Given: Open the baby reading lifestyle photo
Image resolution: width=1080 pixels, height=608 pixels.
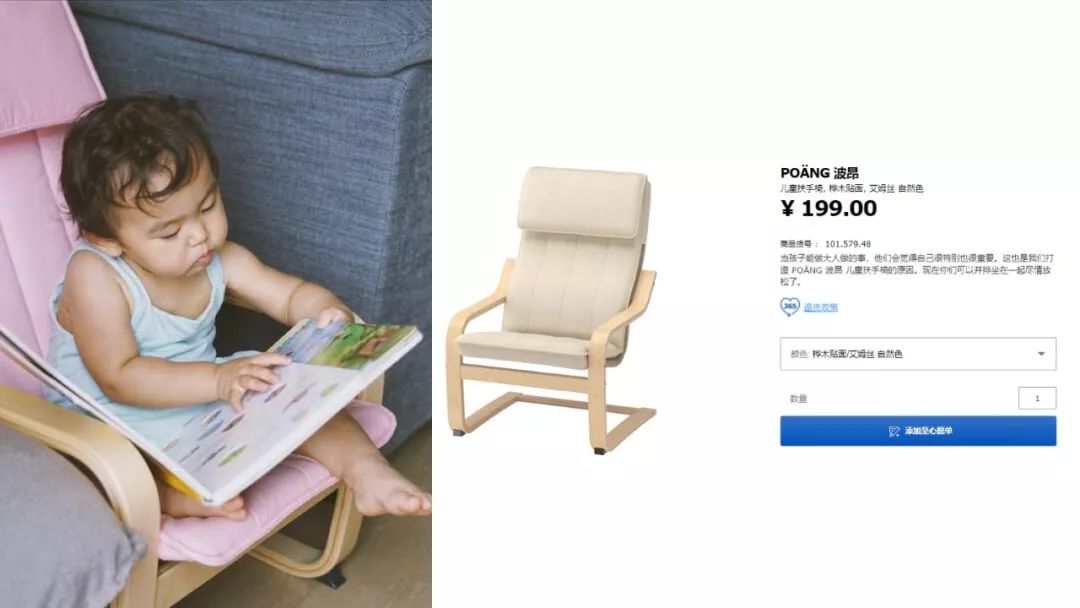Looking at the screenshot, I should tap(216, 304).
